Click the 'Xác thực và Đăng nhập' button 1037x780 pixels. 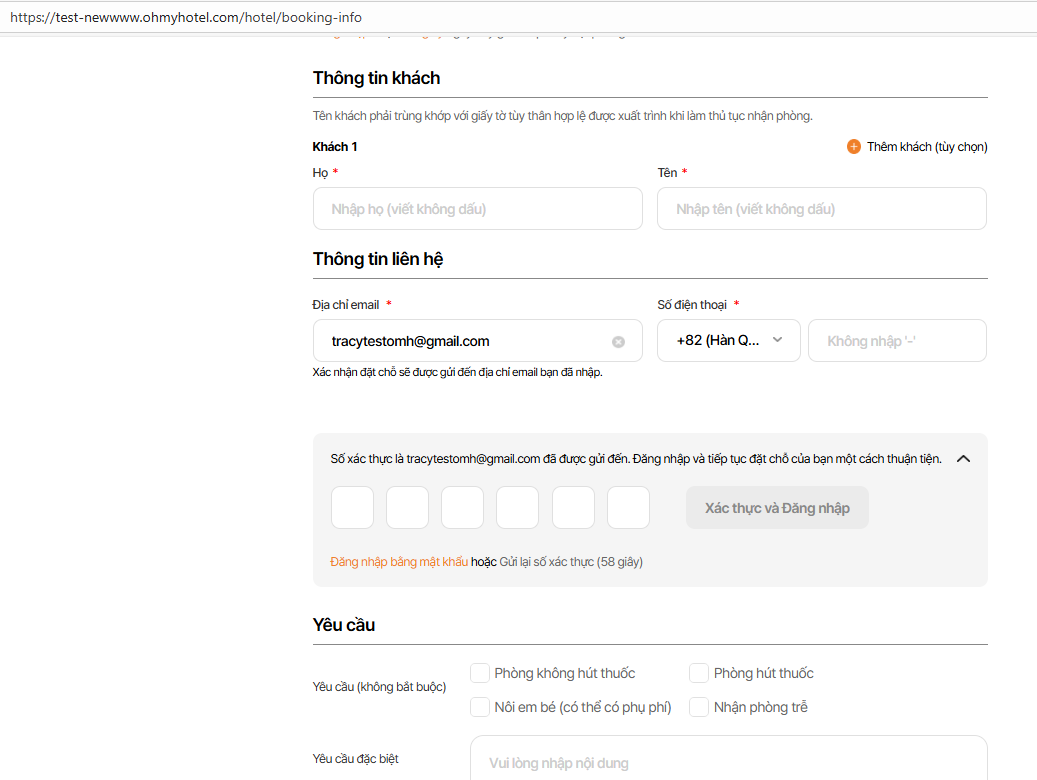[x=777, y=508]
